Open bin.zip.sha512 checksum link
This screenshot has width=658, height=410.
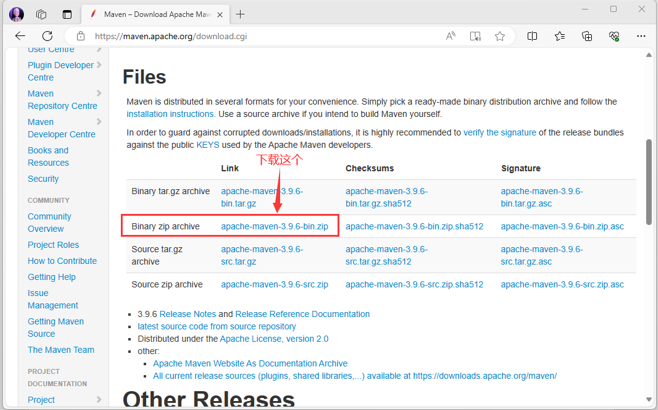[414, 227]
